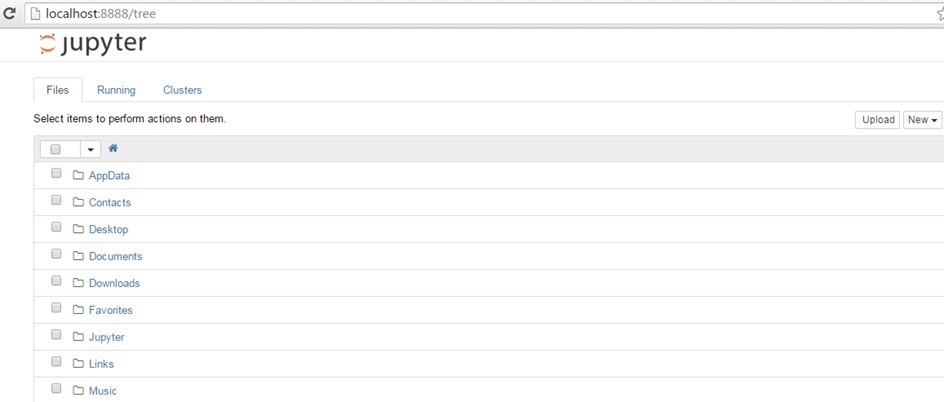Toggle the select-all checkbox in the header
Image resolution: width=944 pixels, height=402 pixels.
(56, 149)
